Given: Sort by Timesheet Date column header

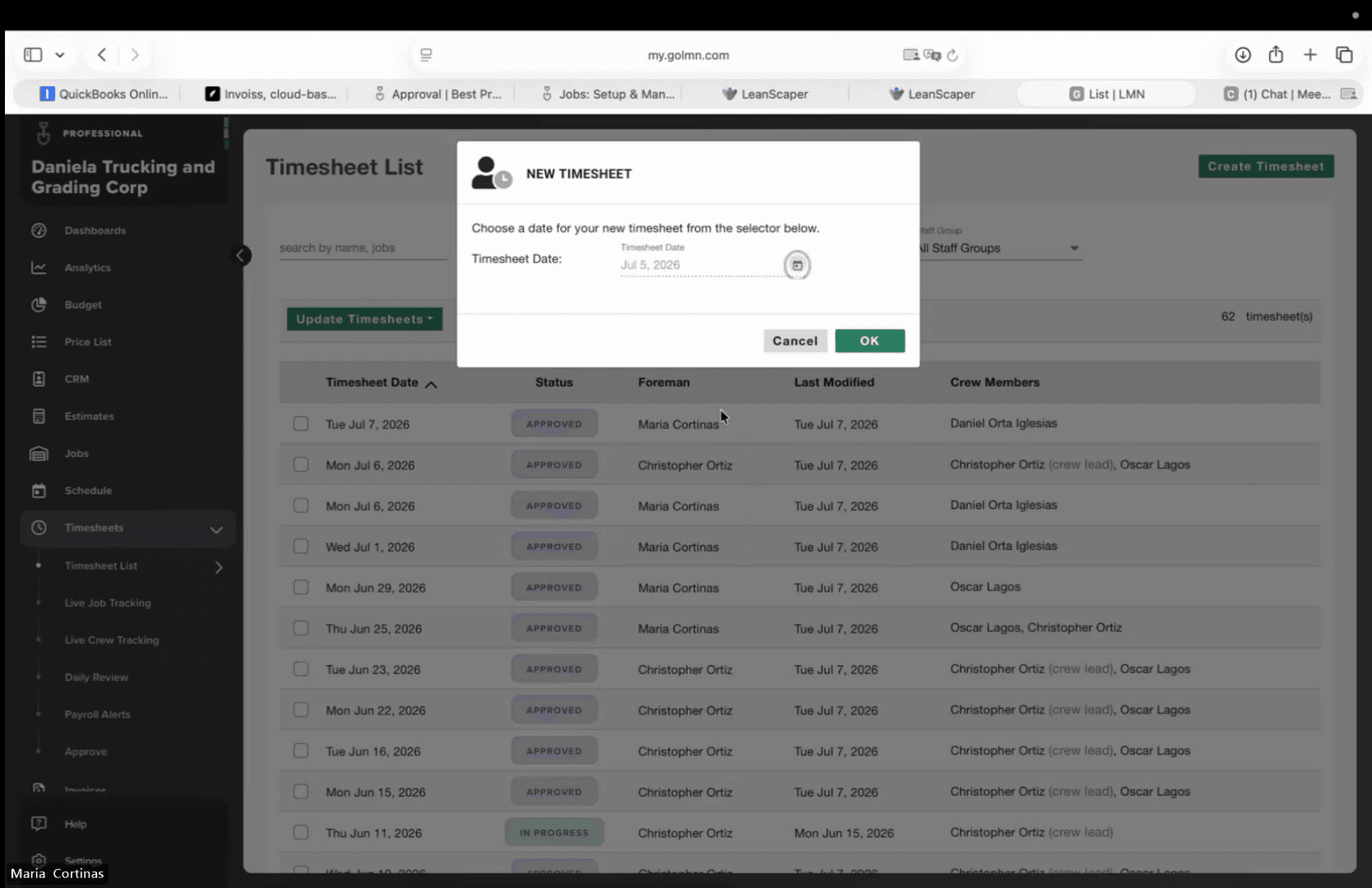Looking at the screenshot, I should (x=381, y=382).
